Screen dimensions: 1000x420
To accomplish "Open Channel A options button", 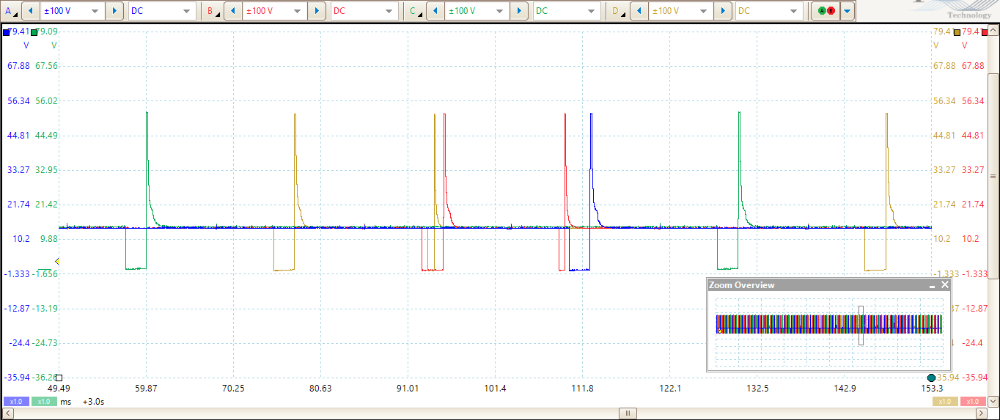I will coord(10,11).
